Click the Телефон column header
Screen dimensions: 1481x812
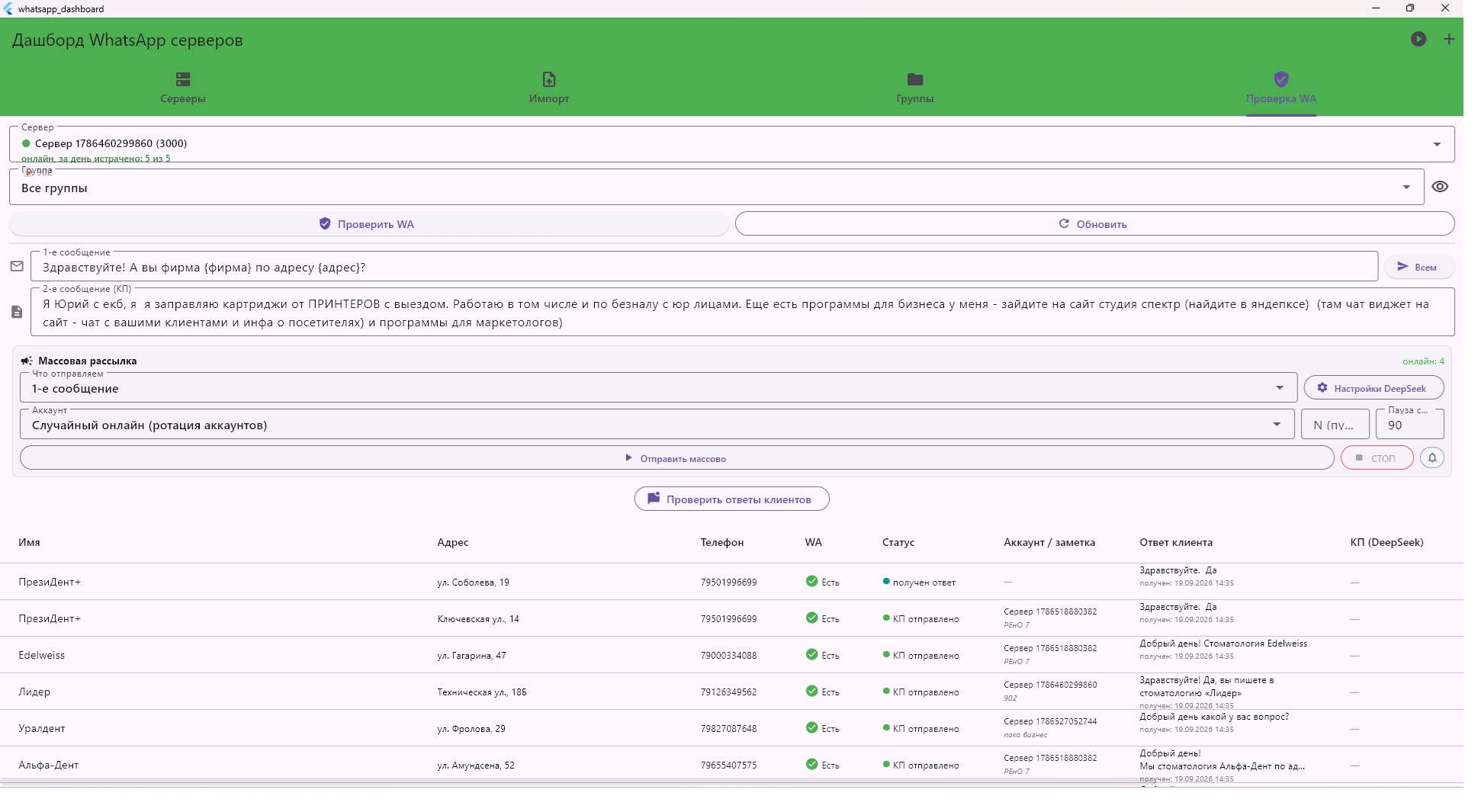(x=721, y=542)
